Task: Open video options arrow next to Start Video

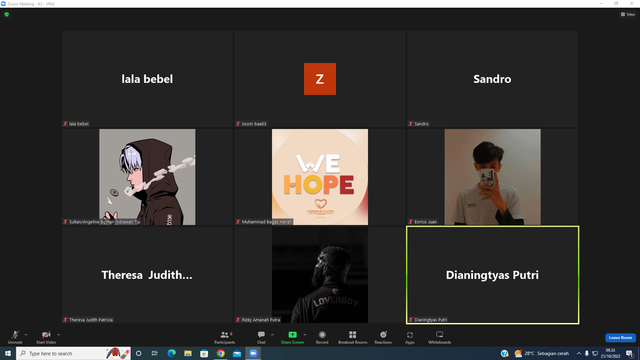Action: [59, 335]
